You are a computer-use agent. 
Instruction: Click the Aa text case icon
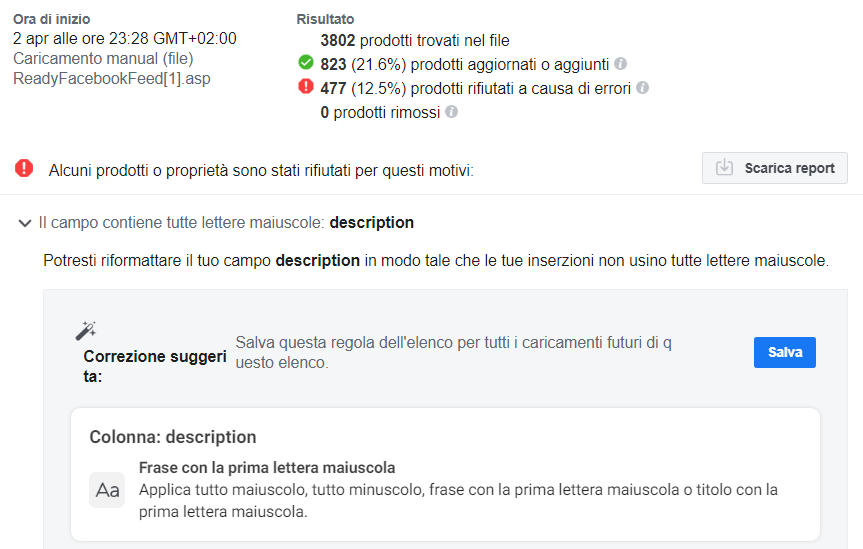point(107,490)
